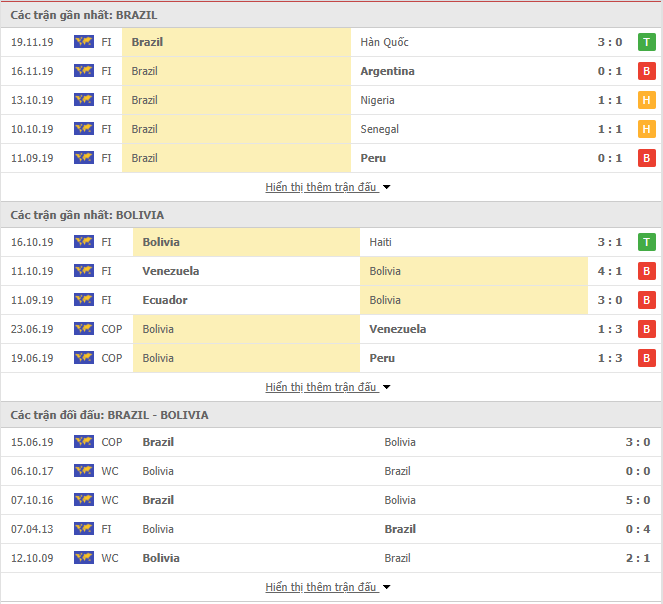
Task: Expand more matches under the Brazil recent section
Action: [328, 187]
